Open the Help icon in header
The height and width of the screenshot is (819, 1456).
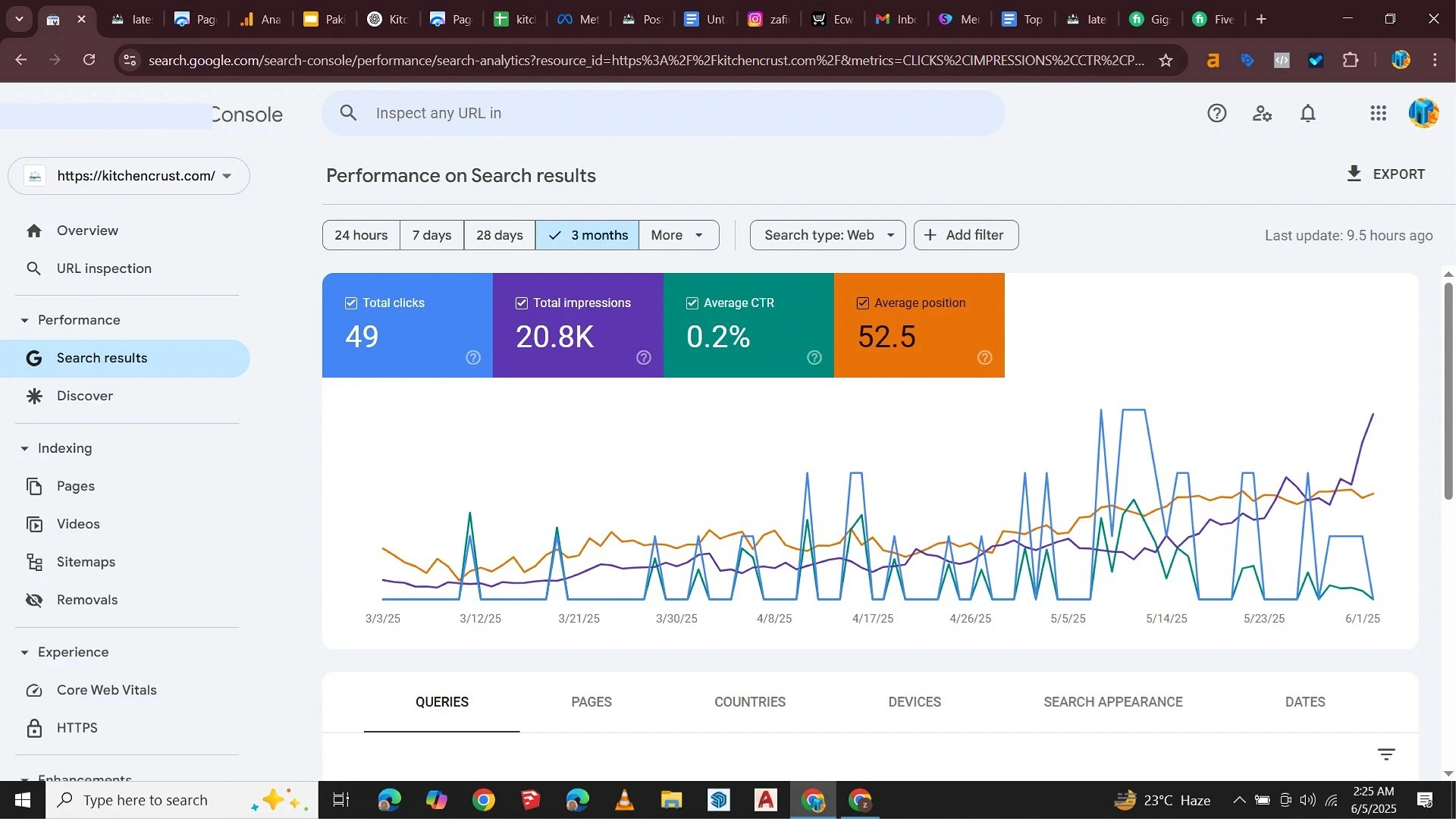[x=1216, y=114]
